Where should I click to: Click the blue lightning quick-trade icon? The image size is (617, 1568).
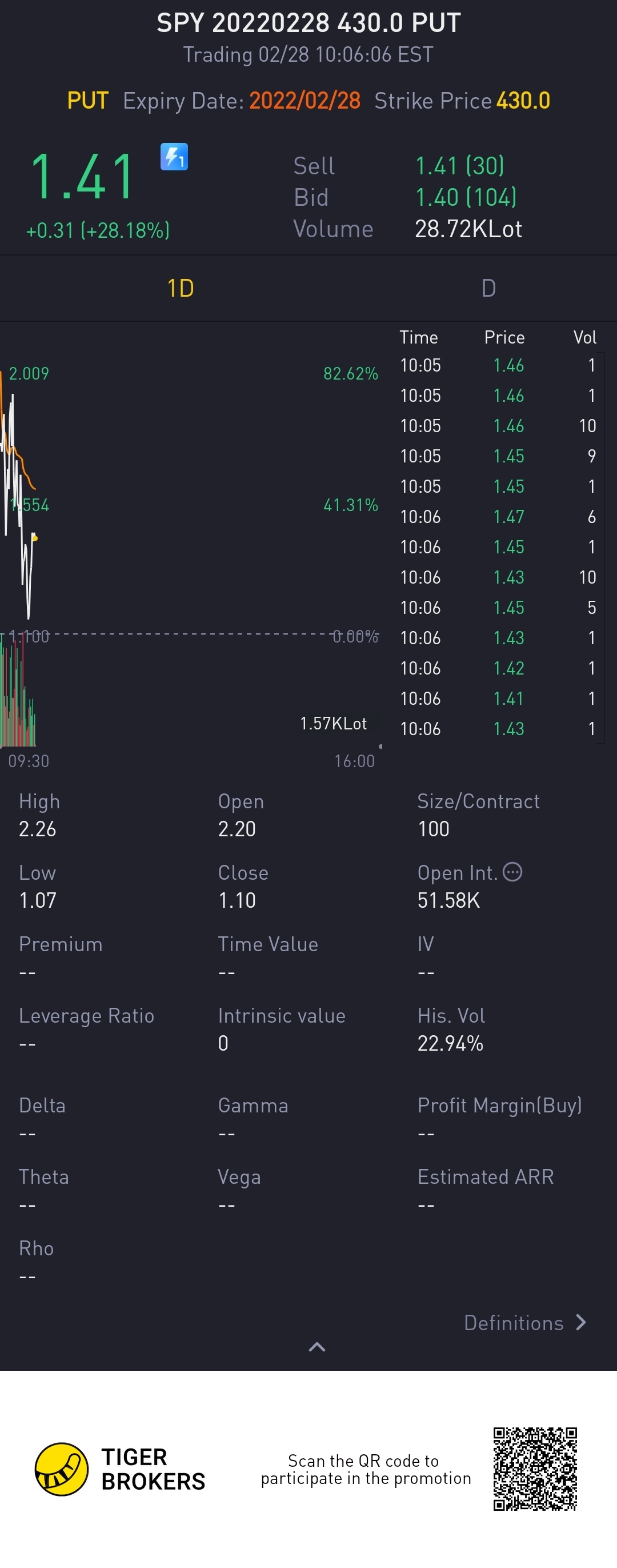[x=174, y=157]
